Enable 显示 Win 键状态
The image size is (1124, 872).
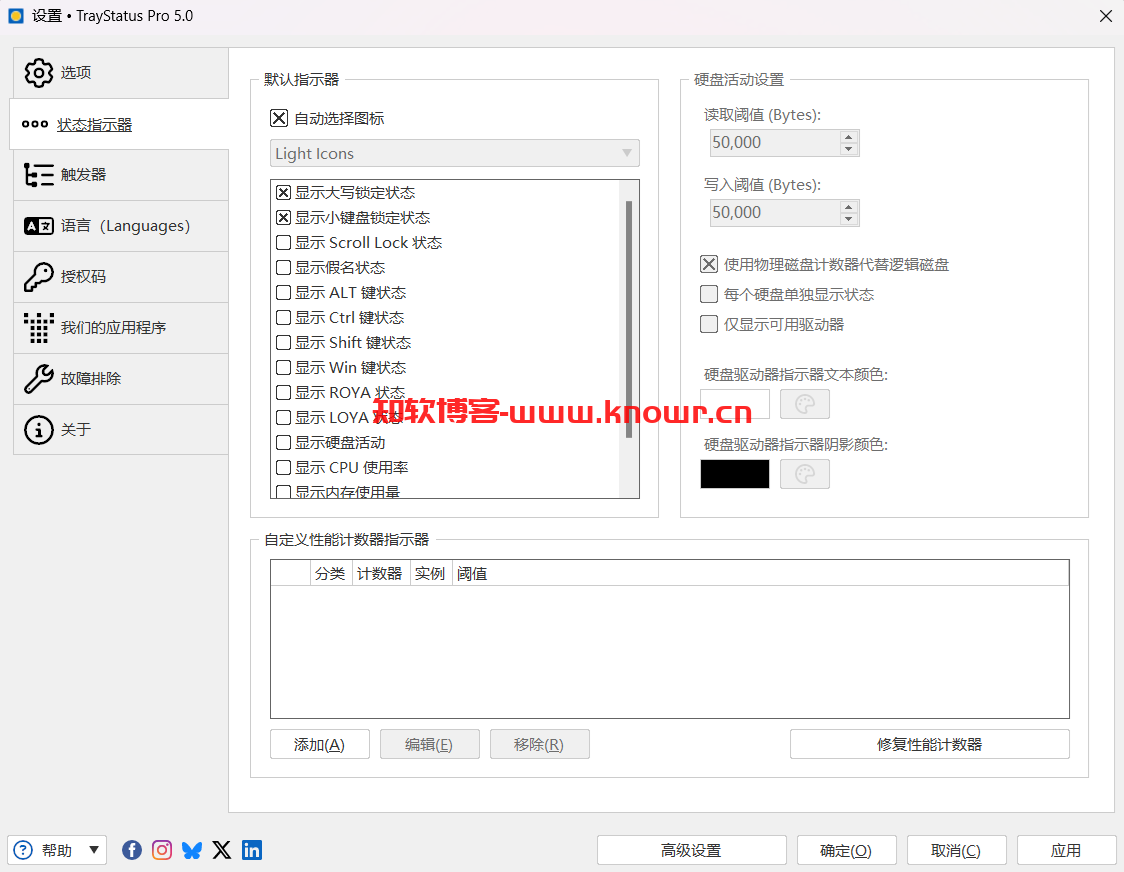click(x=283, y=367)
